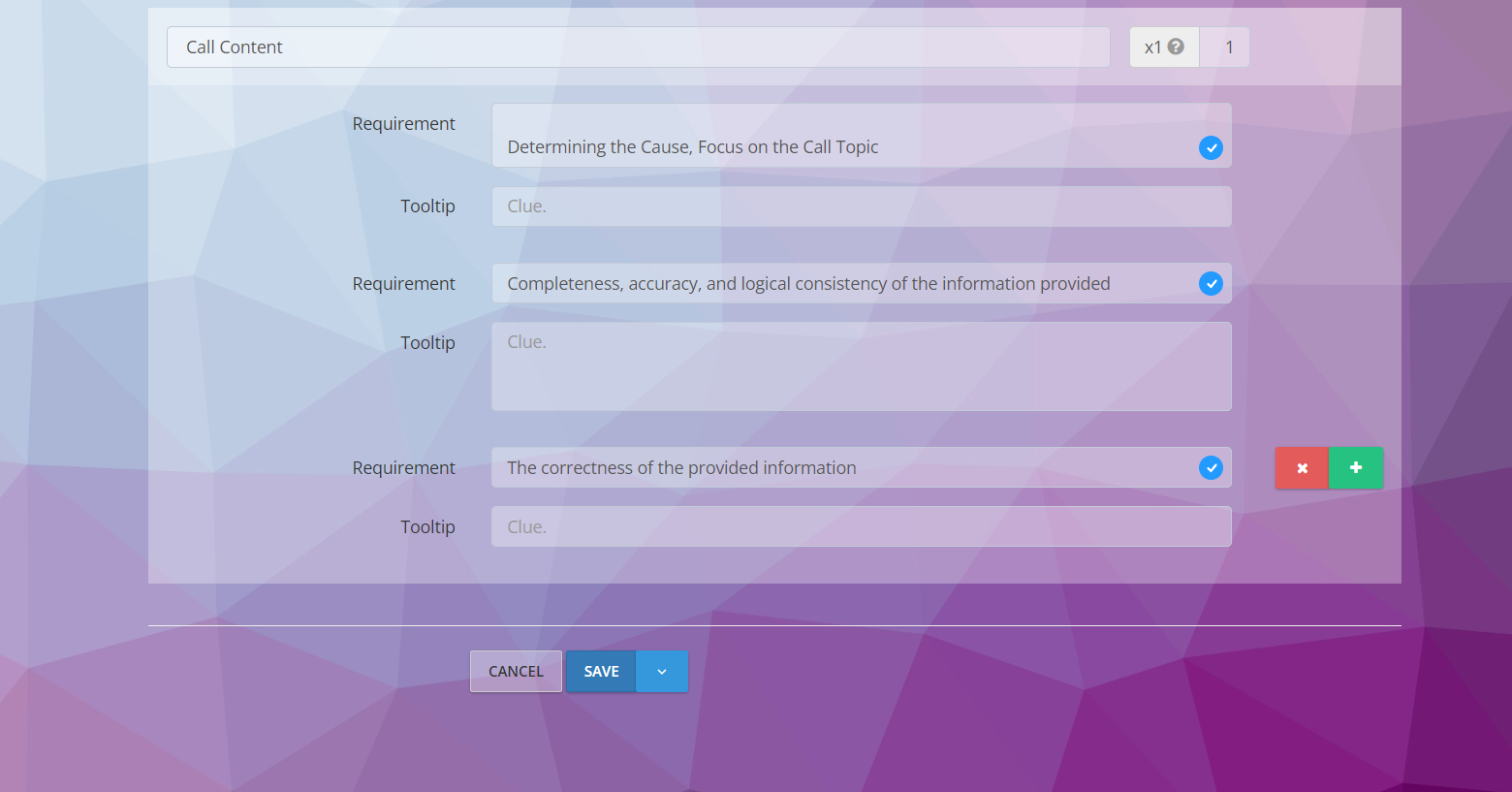Screen dimensions: 1512x792
Task: Click the question mark help icon beside x1
Action: [1176, 47]
